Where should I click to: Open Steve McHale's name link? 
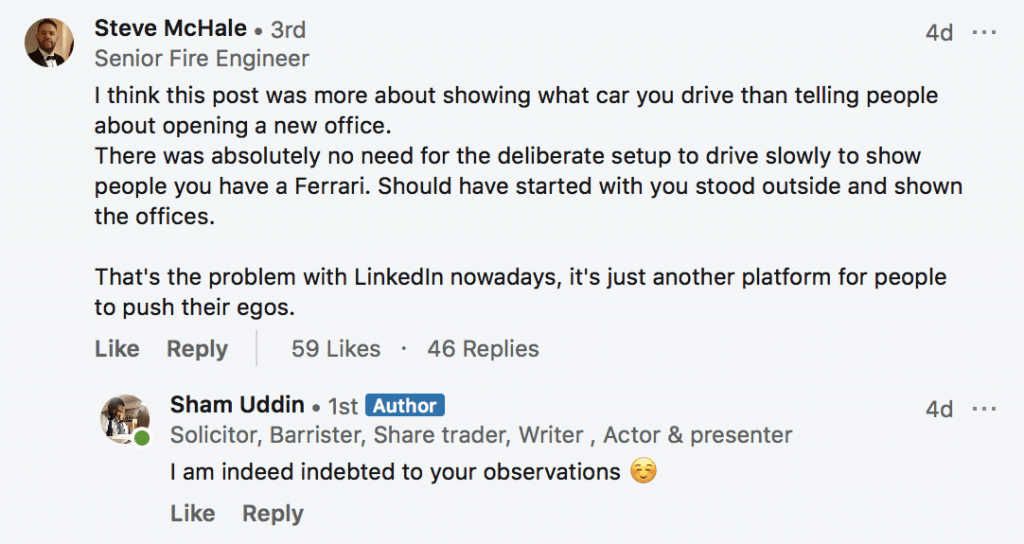pyautogui.click(x=170, y=28)
